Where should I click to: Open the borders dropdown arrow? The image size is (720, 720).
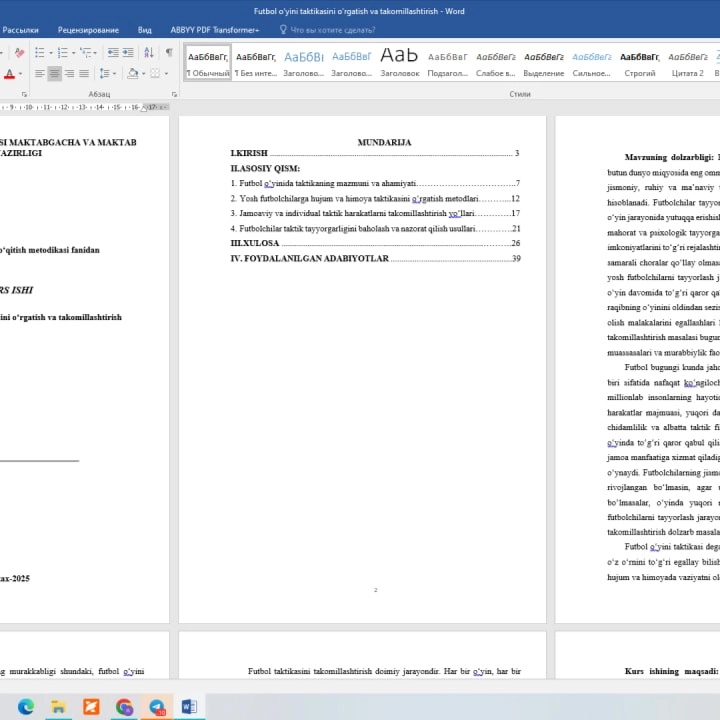point(166,73)
